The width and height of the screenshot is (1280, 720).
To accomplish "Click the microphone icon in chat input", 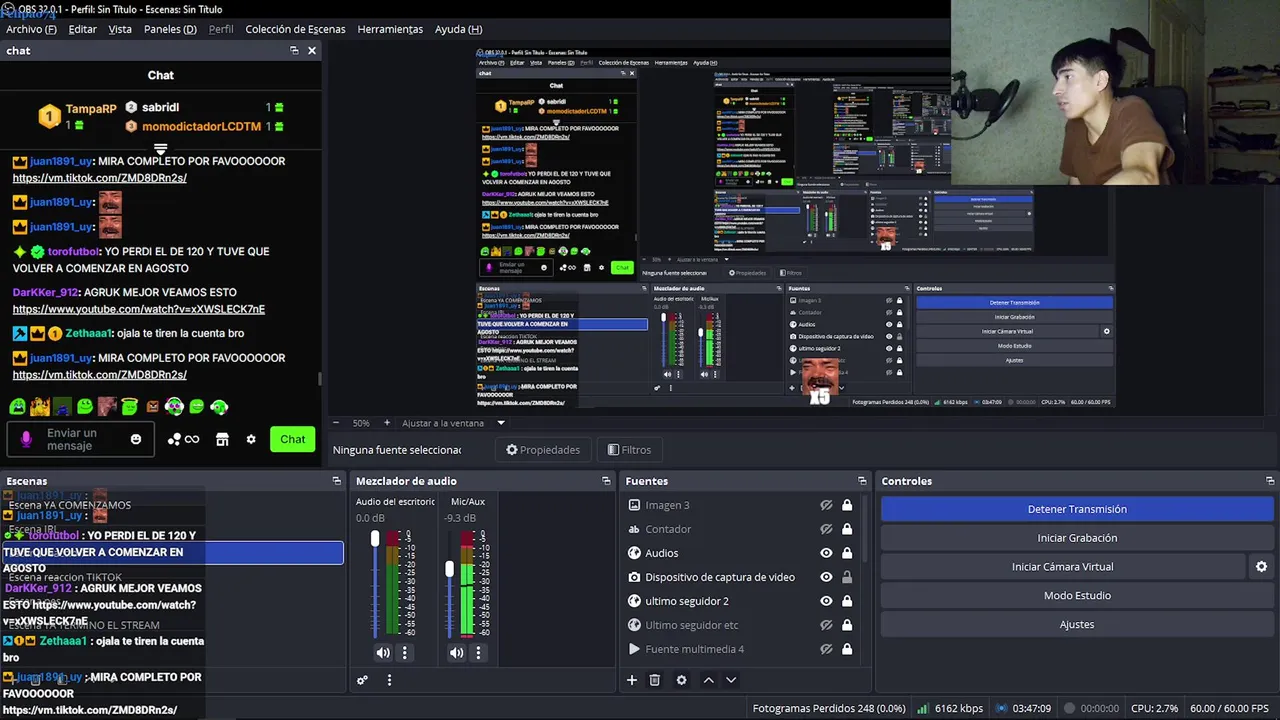I will pos(26,439).
